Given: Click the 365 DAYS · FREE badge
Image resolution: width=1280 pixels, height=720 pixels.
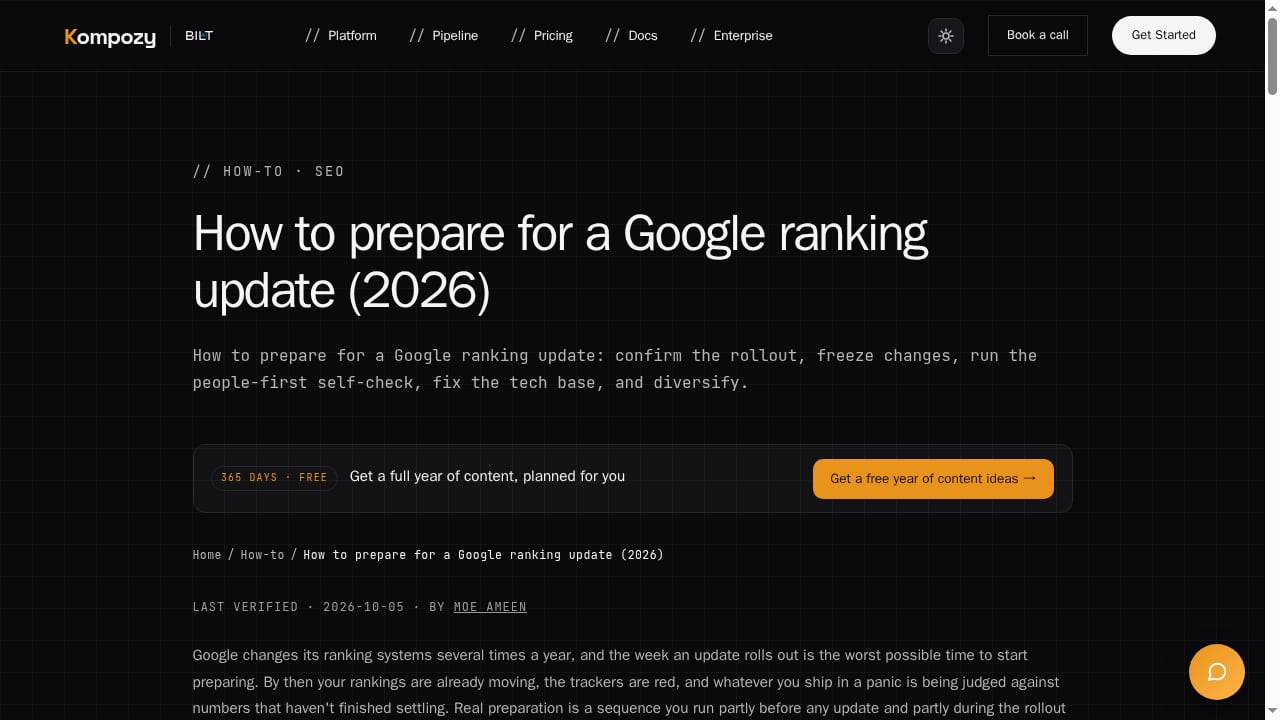Looking at the screenshot, I should (274, 478).
